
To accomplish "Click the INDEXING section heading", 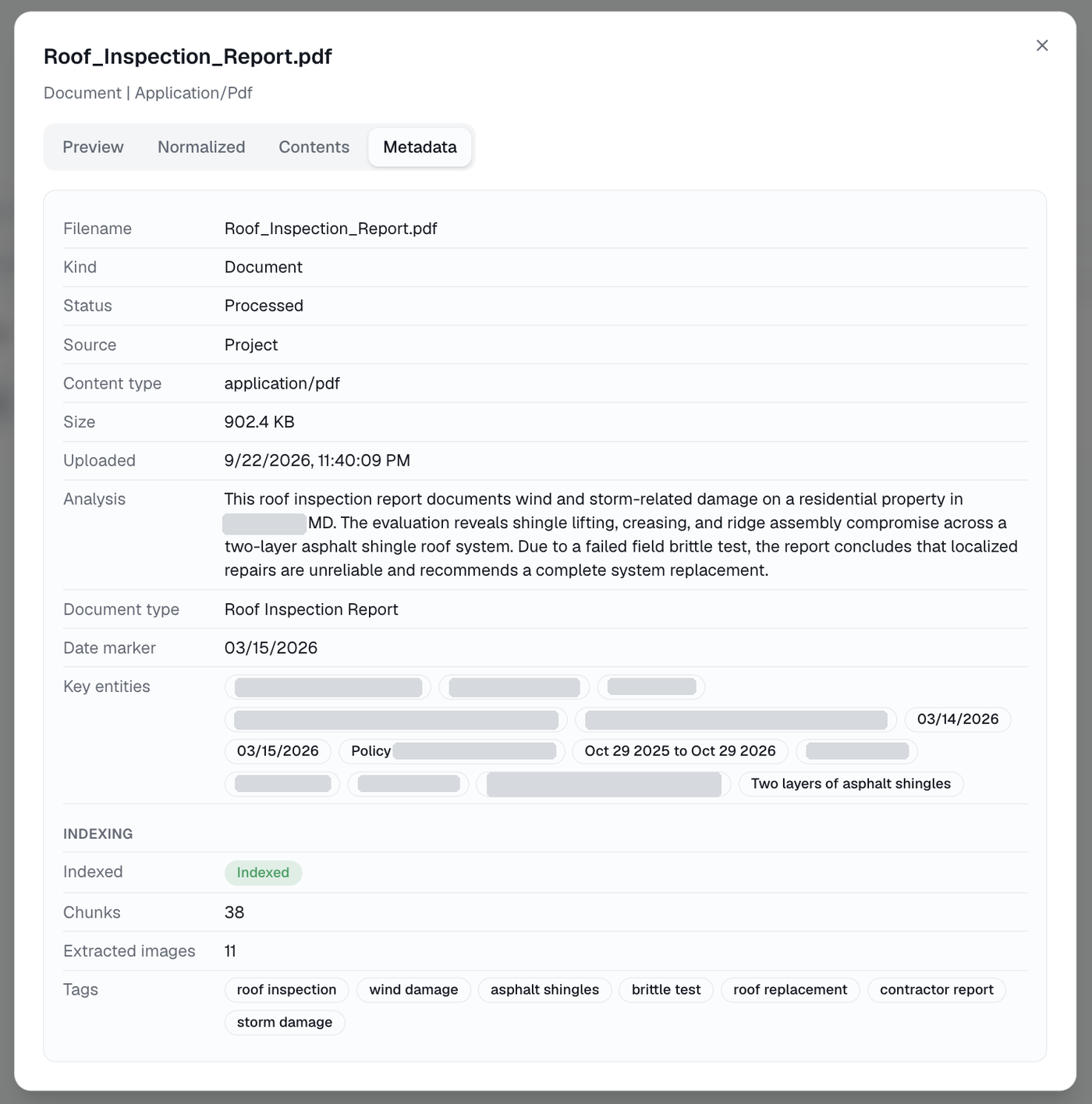I will pyautogui.click(x=98, y=833).
